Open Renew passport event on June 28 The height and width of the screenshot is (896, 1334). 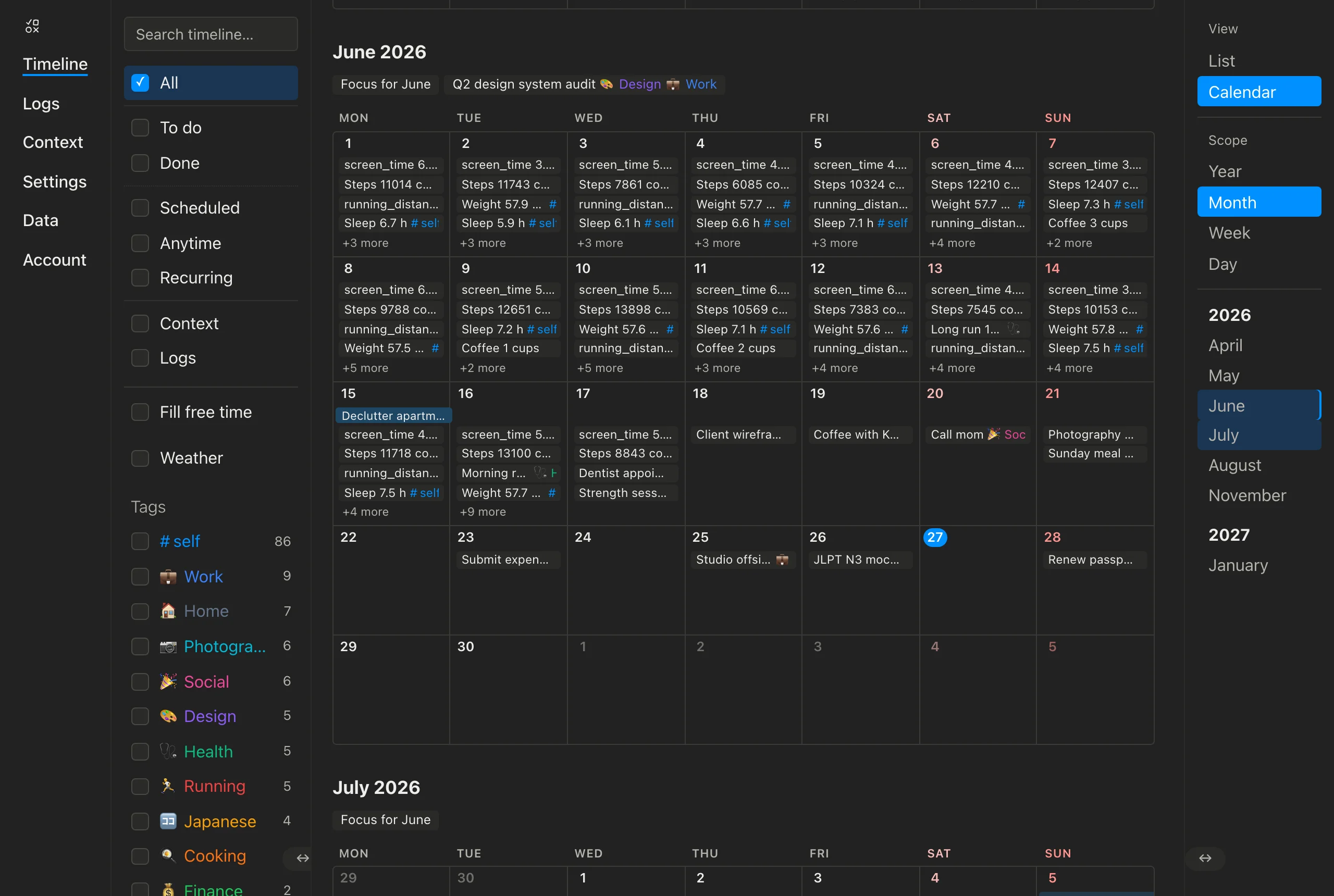pyautogui.click(x=1094, y=559)
